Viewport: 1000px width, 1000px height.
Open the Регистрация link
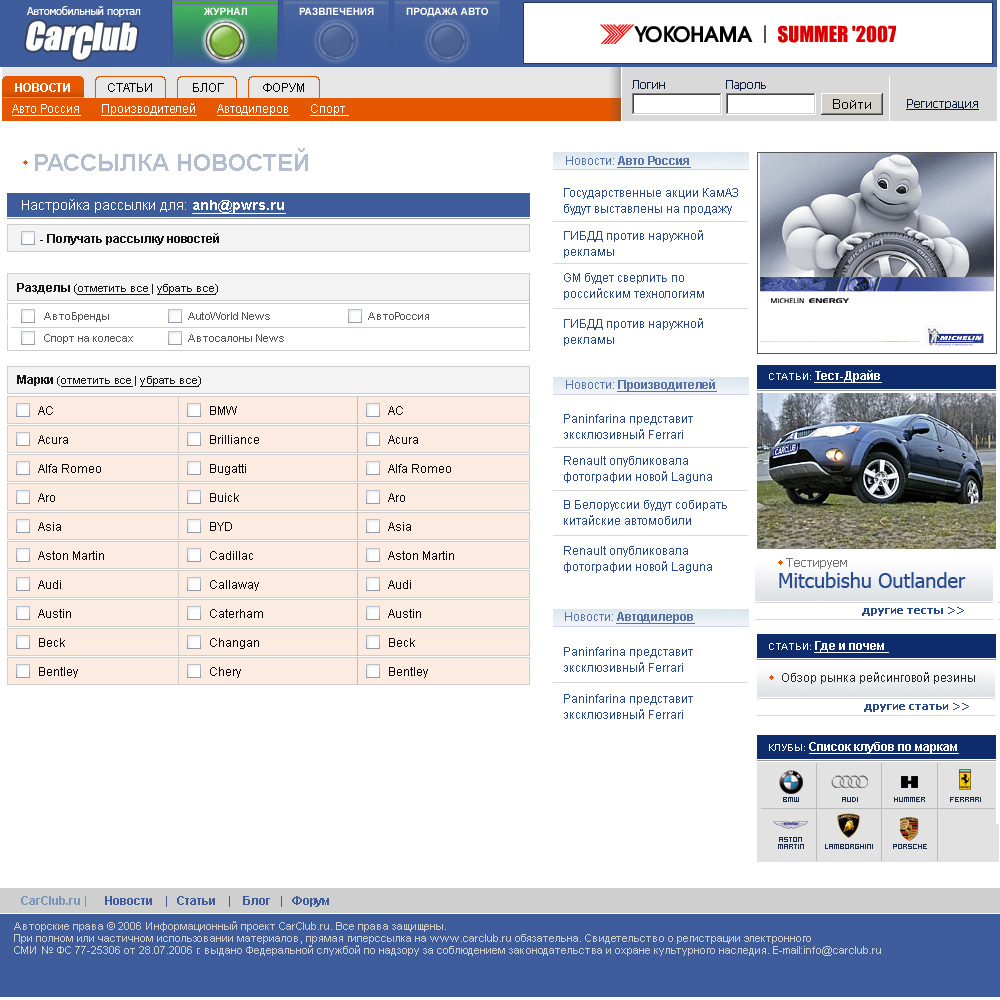[x=942, y=103]
